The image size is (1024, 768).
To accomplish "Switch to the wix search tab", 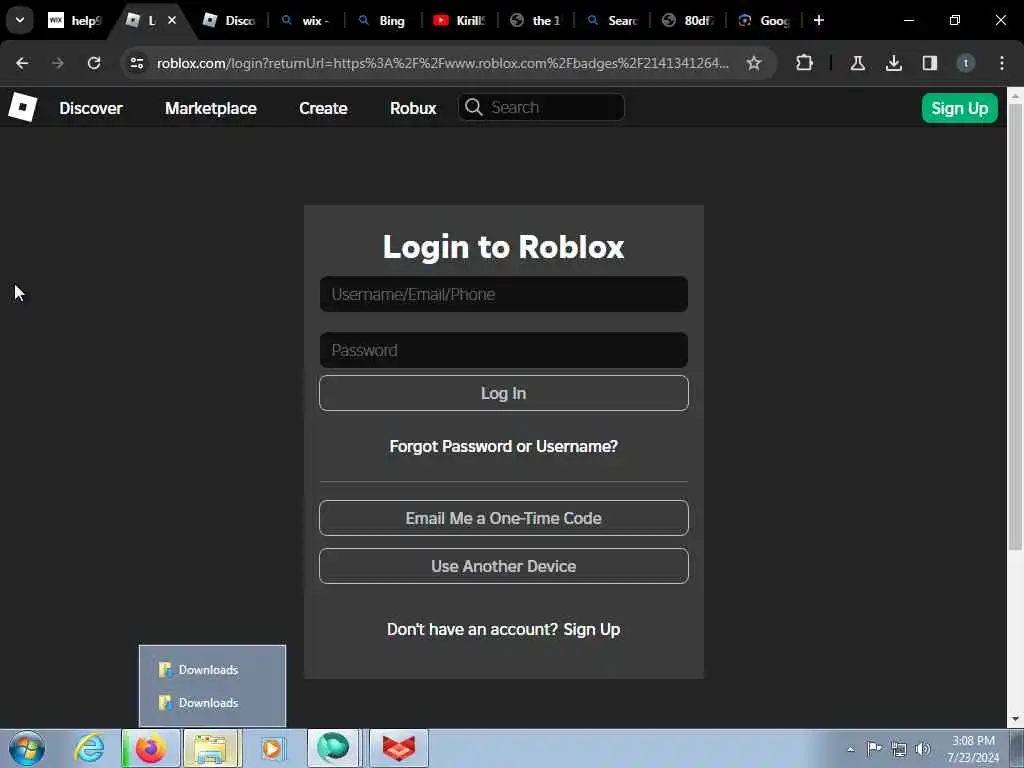I will pos(306,20).
